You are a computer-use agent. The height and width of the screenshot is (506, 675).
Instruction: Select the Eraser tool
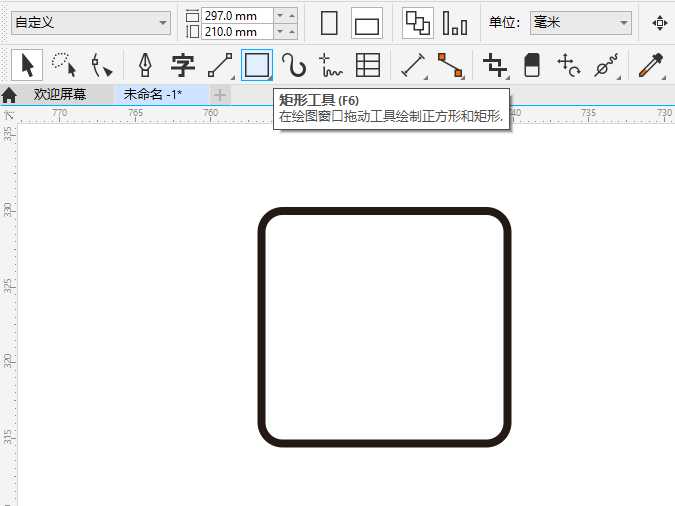[532, 65]
